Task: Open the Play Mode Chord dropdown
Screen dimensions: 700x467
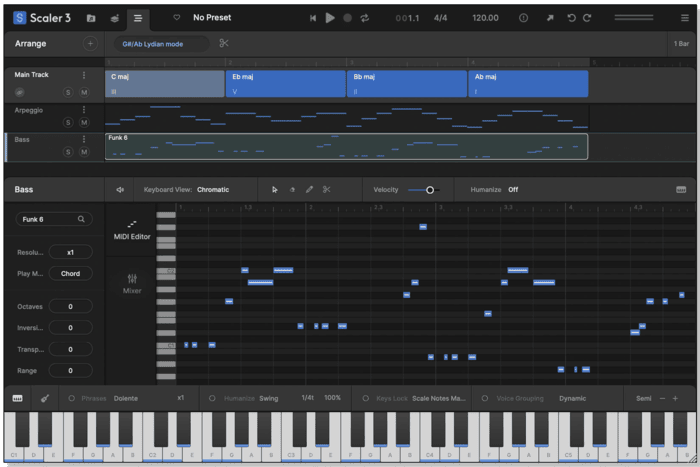Action: pyautogui.click(x=70, y=273)
